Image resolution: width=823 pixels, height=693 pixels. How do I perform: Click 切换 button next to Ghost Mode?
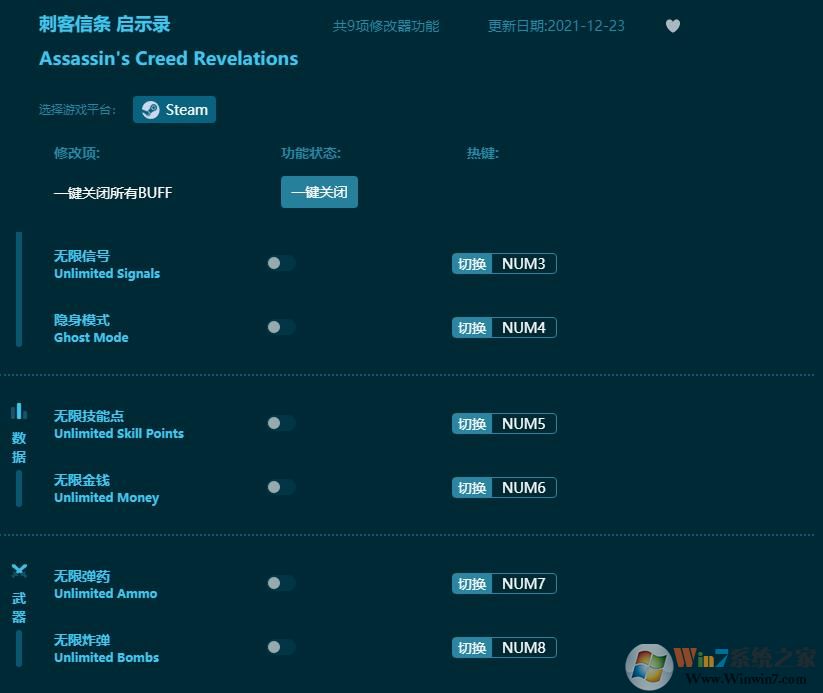[x=470, y=327]
